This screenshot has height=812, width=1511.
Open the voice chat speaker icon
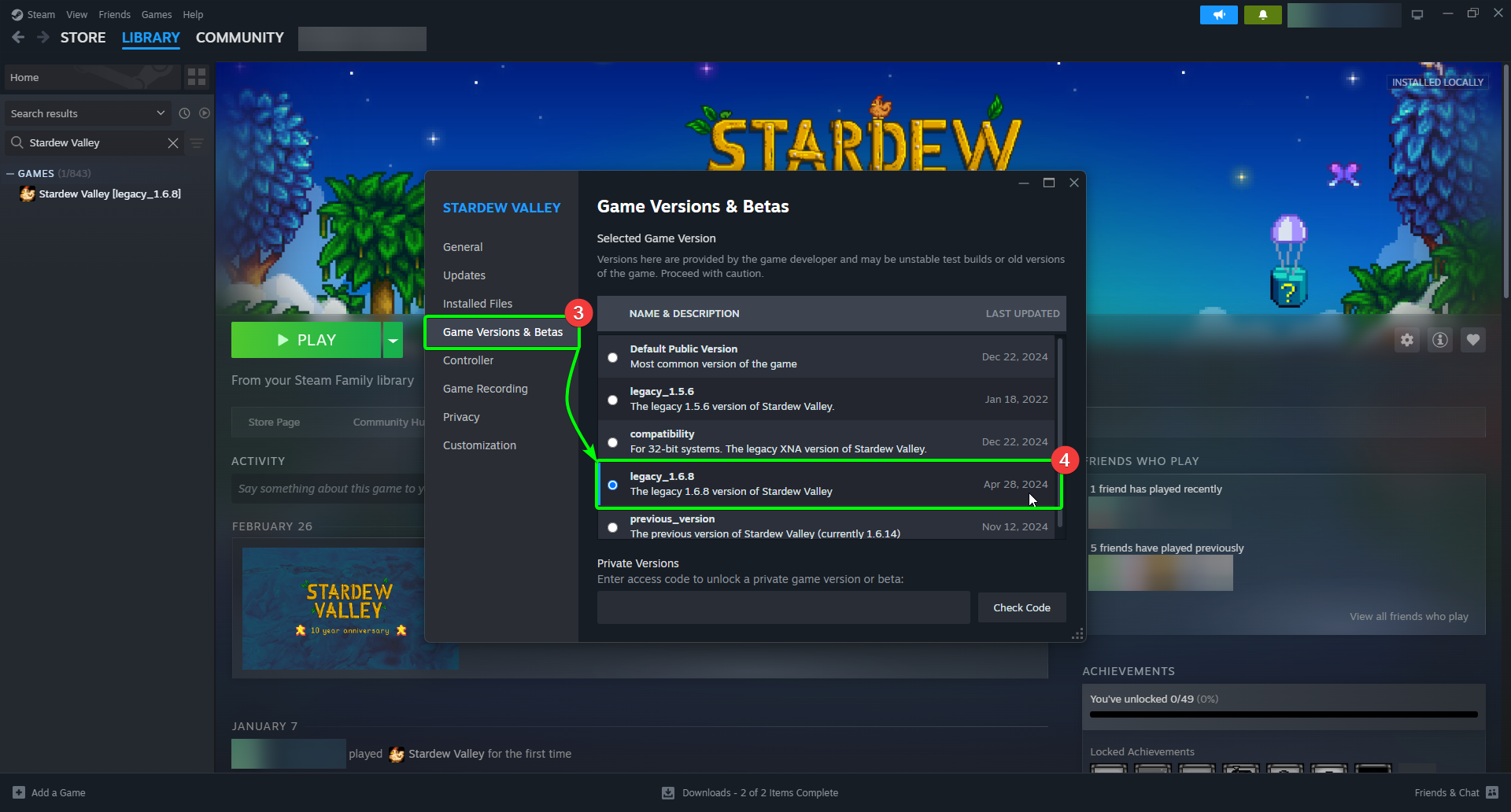(1218, 14)
